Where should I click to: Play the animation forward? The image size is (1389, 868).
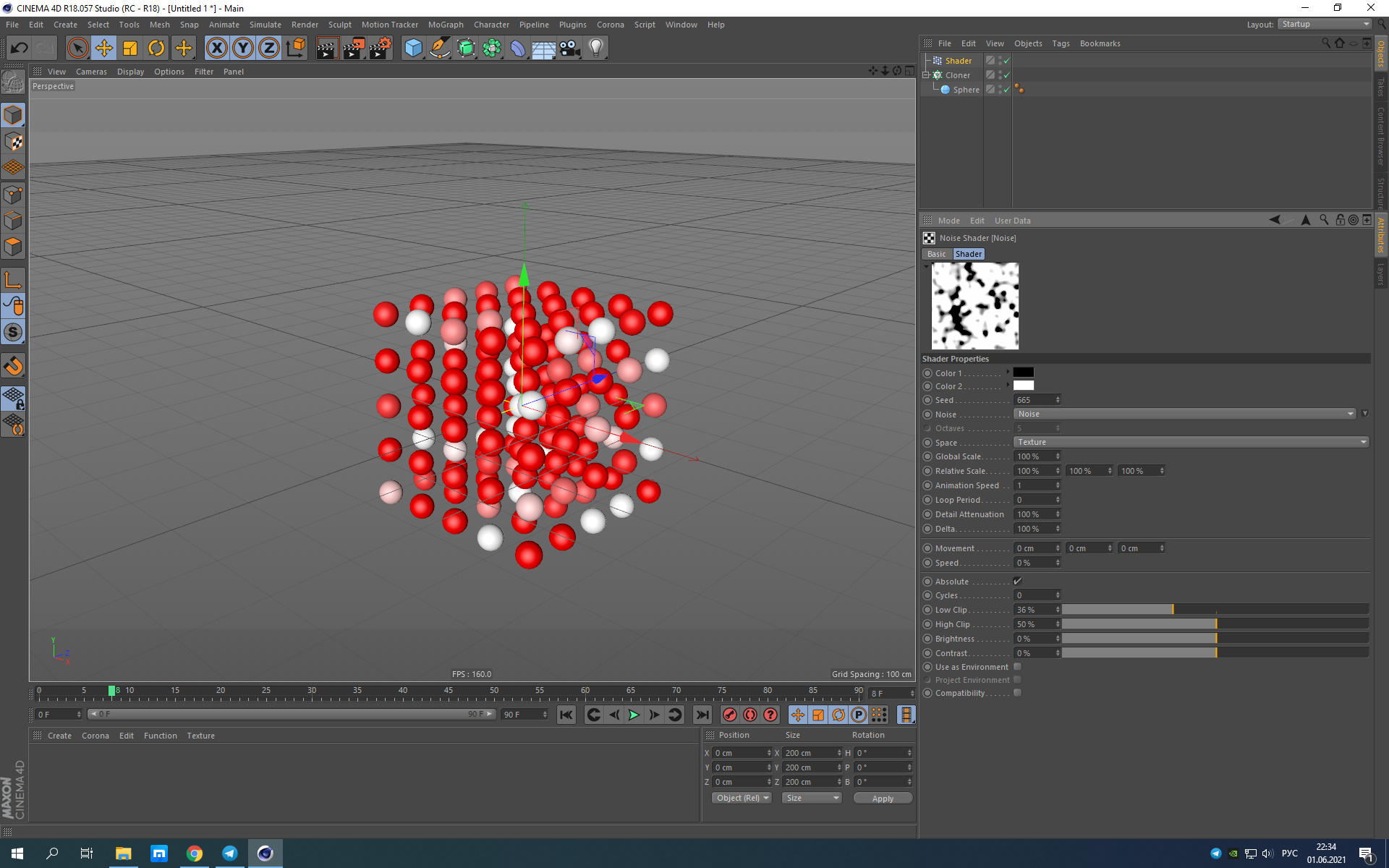(x=634, y=715)
